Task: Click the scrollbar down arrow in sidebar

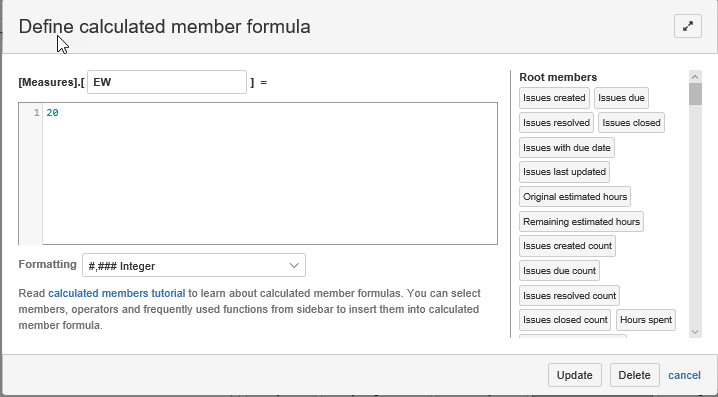Action: [695, 332]
